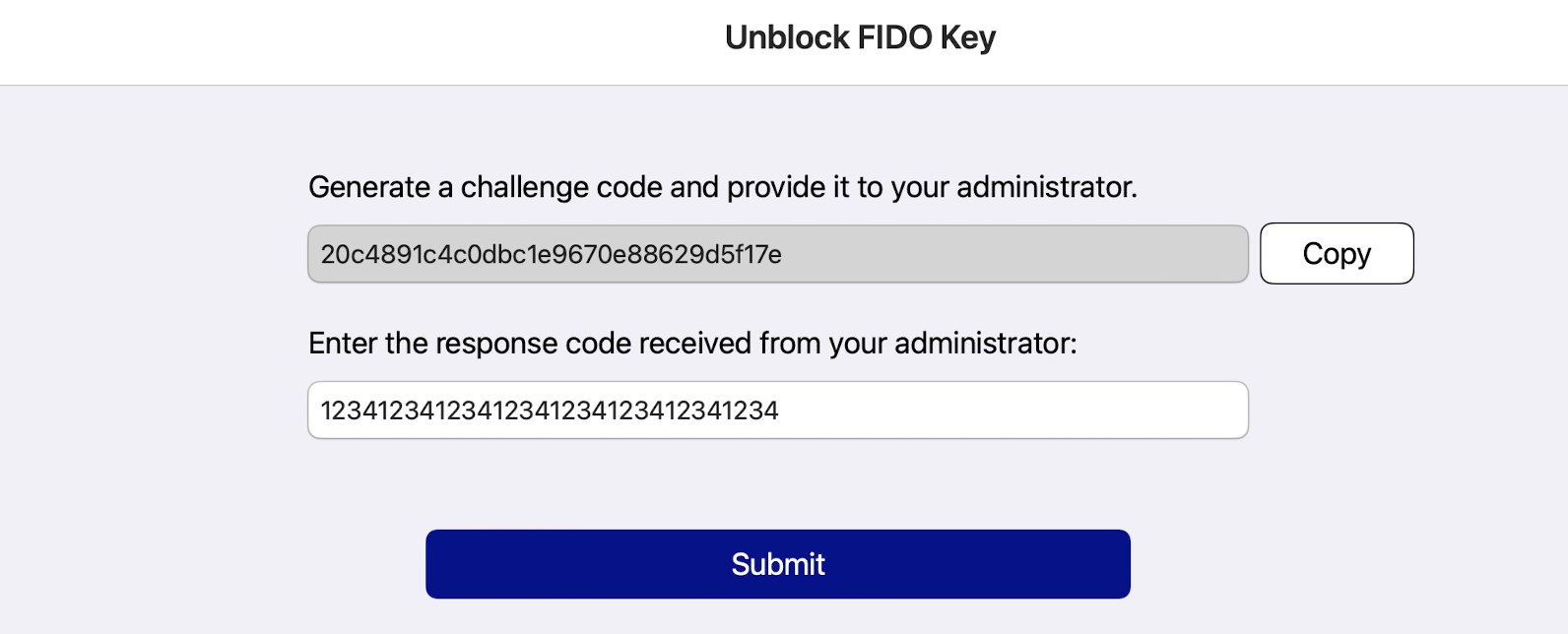
Task: Click the 'Enter the response code' label
Action: (x=692, y=343)
